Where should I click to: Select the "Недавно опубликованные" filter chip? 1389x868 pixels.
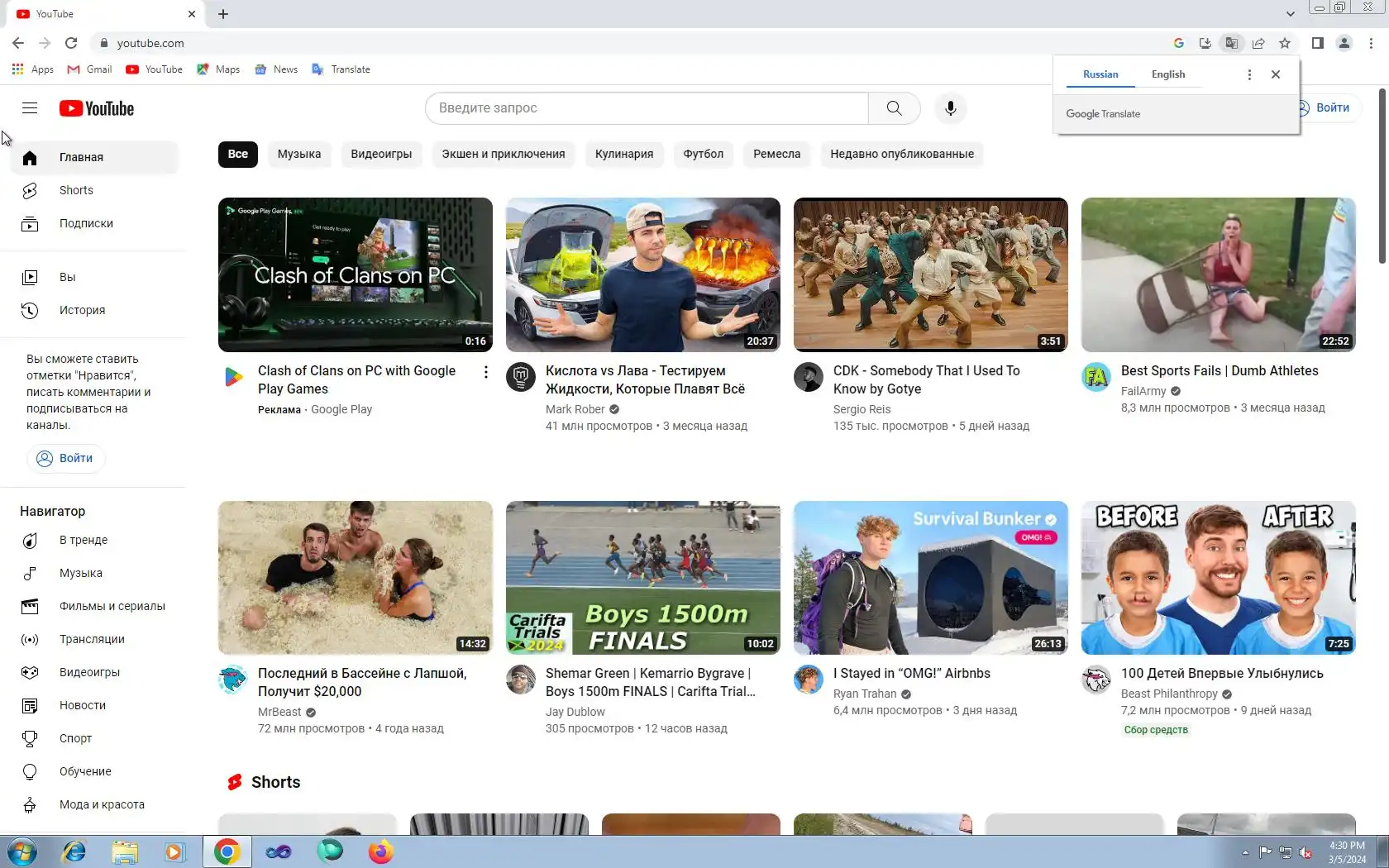[x=902, y=154]
